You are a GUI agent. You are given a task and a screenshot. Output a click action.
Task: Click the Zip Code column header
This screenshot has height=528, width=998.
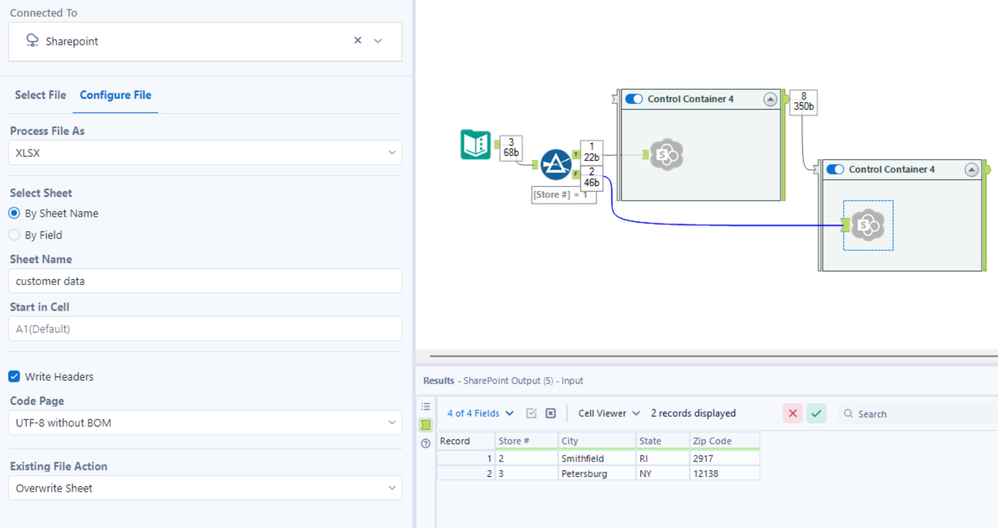(724, 441)
